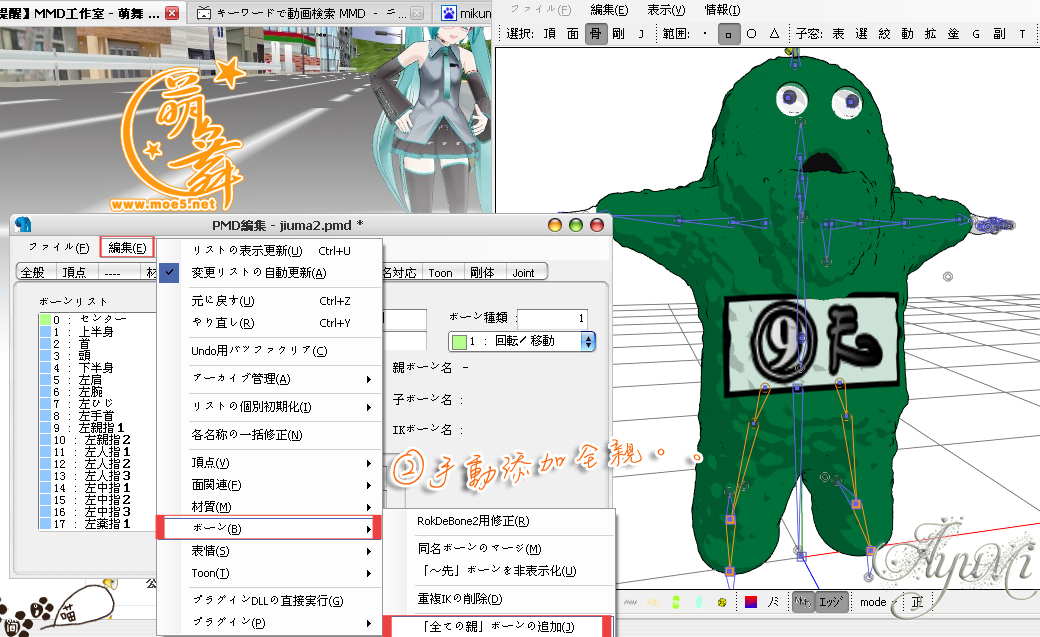The height and width of the screenshot is (637, 1040).
Task: Expand the リストの個別初期化(I) submenu
Action: point(269,407)
